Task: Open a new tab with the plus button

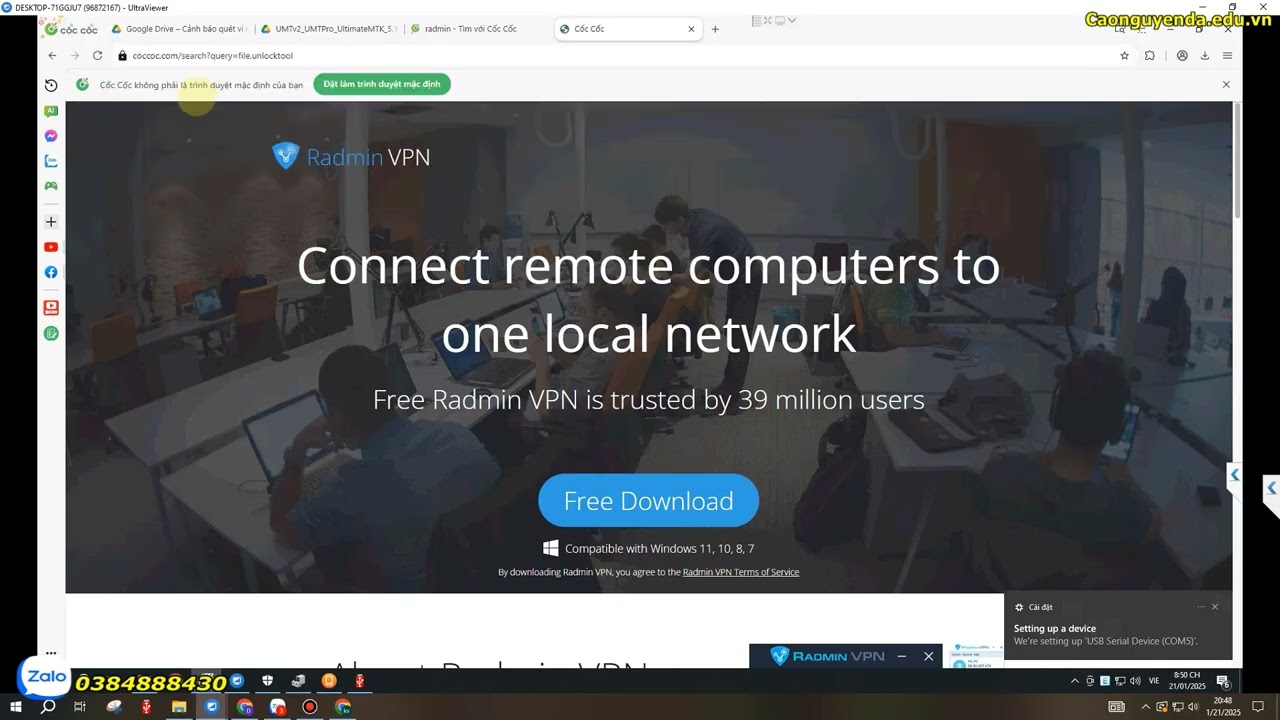Action: [715, 29]
